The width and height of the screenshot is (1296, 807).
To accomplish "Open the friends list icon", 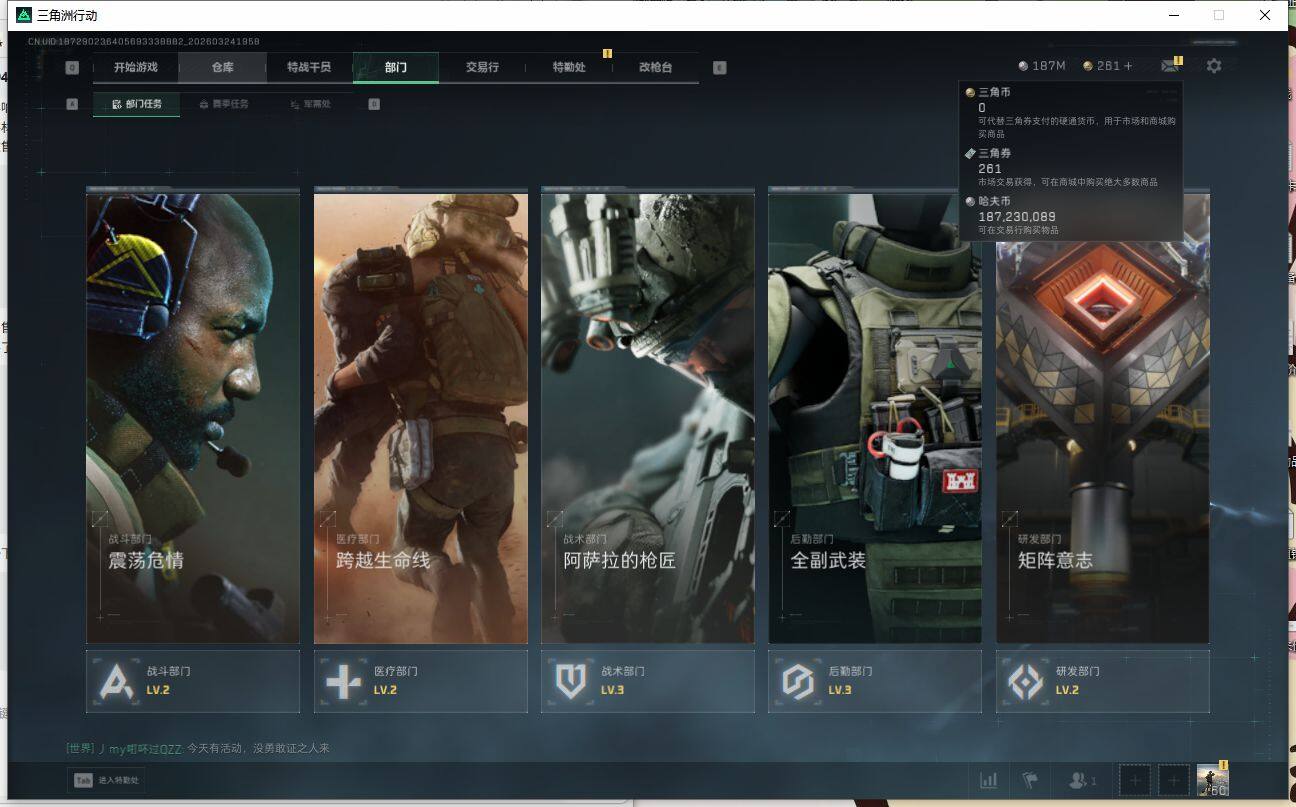I will point(1083,780).
